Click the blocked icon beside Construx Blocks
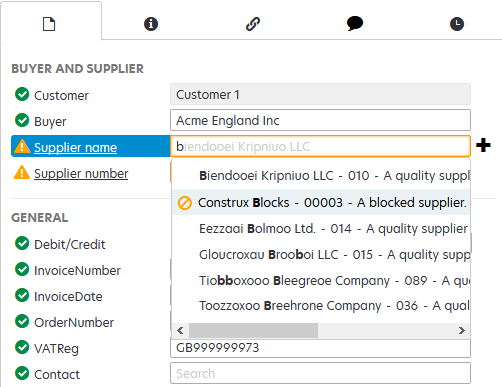Screen dimensions: 502x387 (185, 203)
